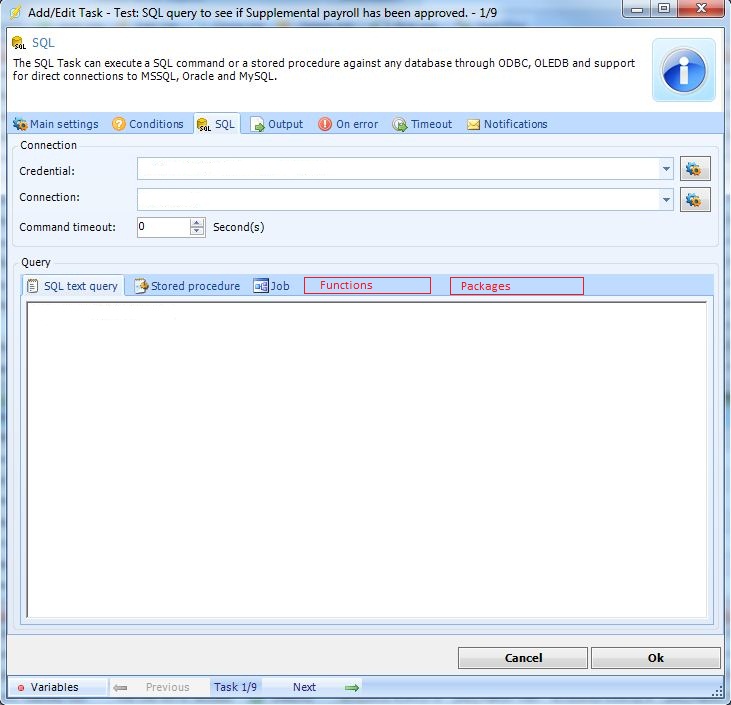
Task: Select the Stored procedure query tab
Action: pyautogui.click(x=187, y=286)
